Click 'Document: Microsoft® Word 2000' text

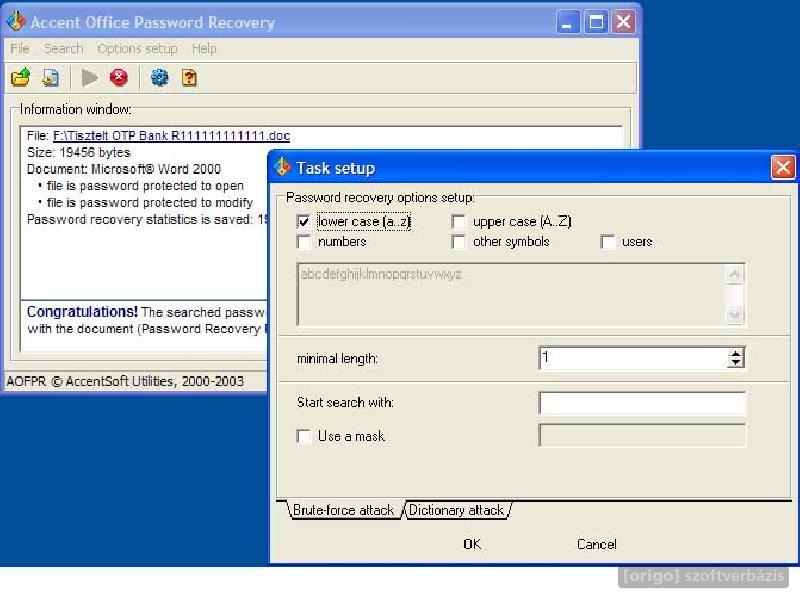[x=124, y=169]
